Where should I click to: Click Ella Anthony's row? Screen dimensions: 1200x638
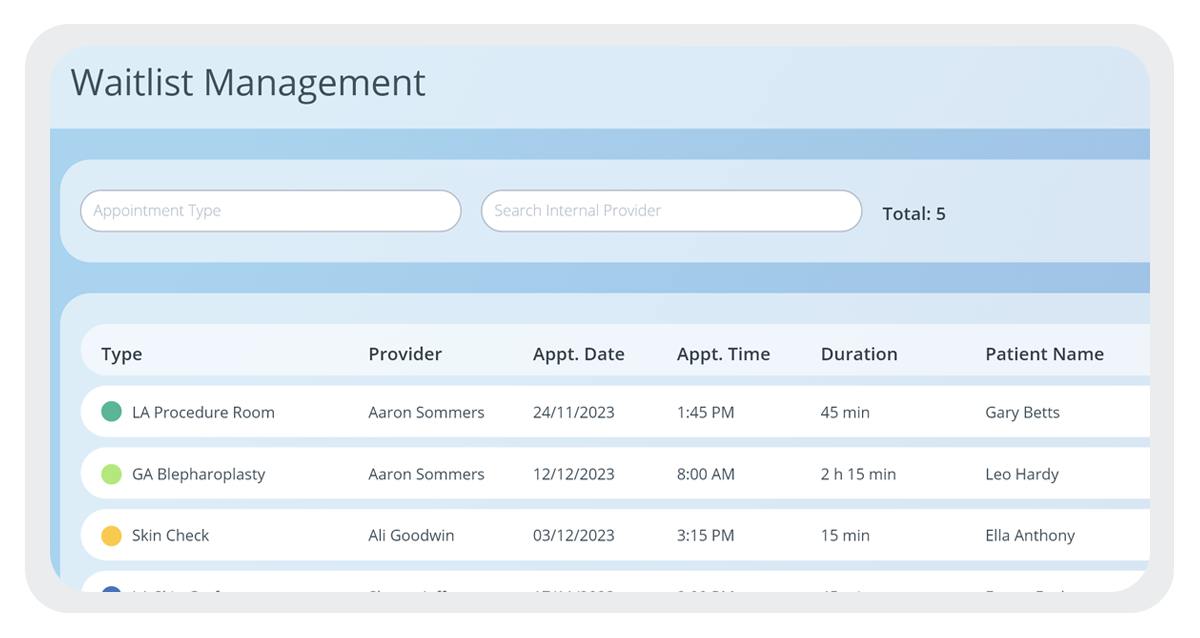click(600, 535)
